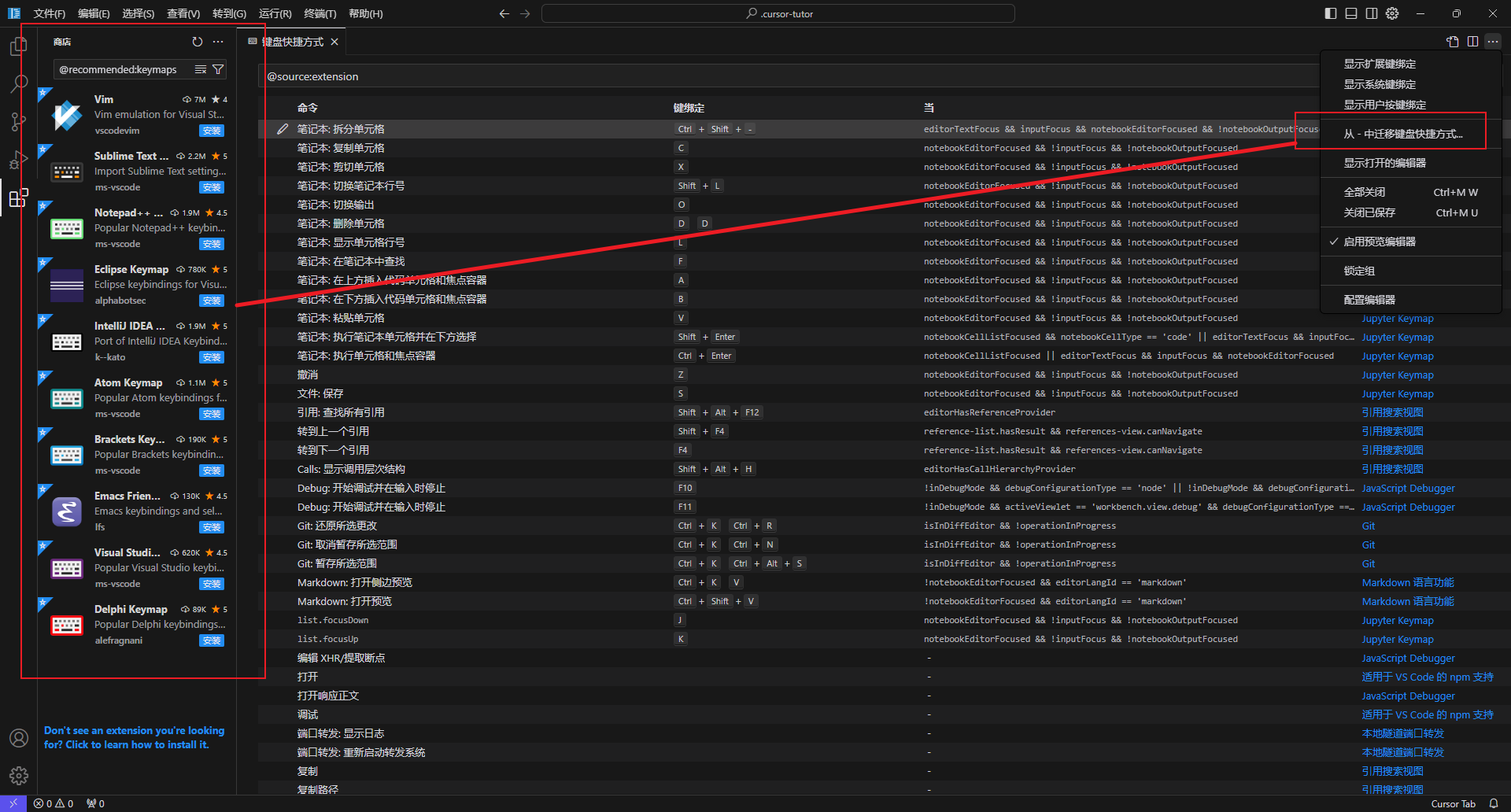Click 'Don't see an extension' help link
The height and width of the screenshot is (812, 1511).
pyautogui.click(x=134, y=738)
